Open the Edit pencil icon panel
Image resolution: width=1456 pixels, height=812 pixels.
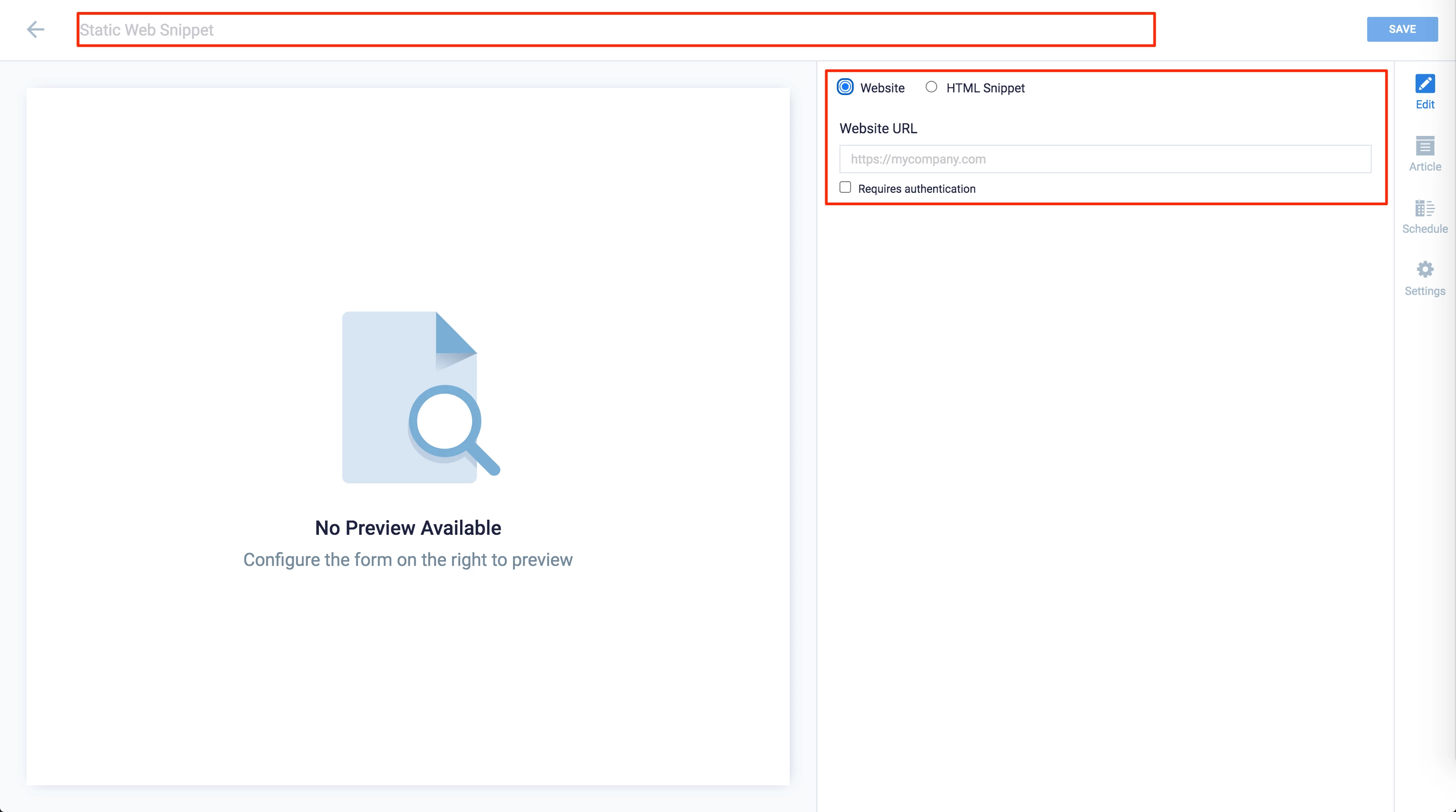pyautogui.click(x=1424, y=84)
